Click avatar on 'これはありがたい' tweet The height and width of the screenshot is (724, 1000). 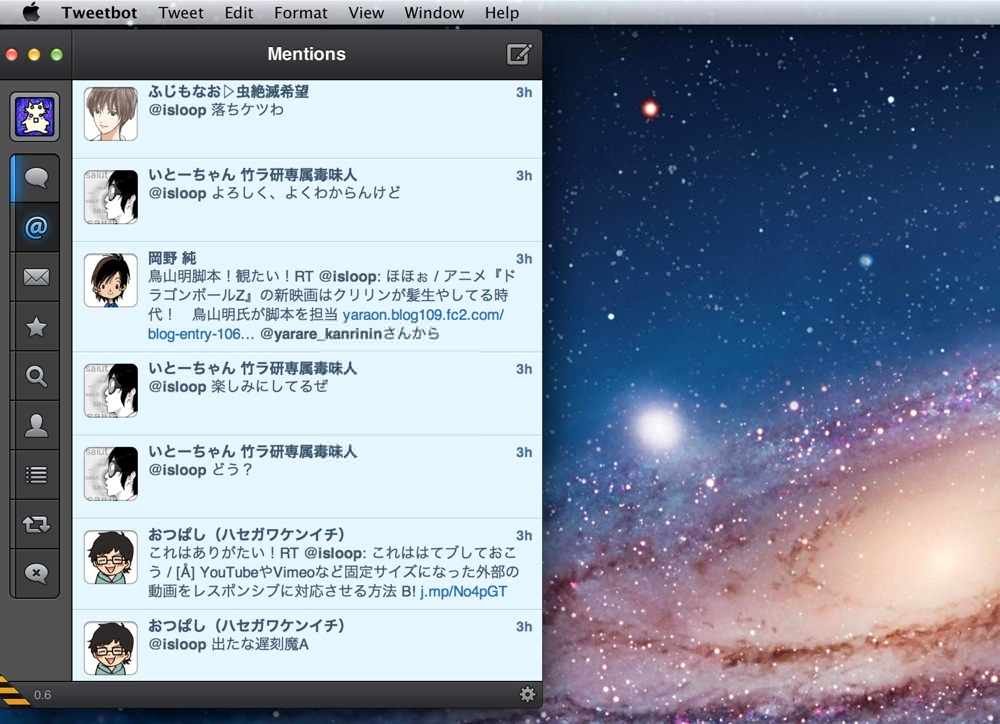click(x=111, y=557)
